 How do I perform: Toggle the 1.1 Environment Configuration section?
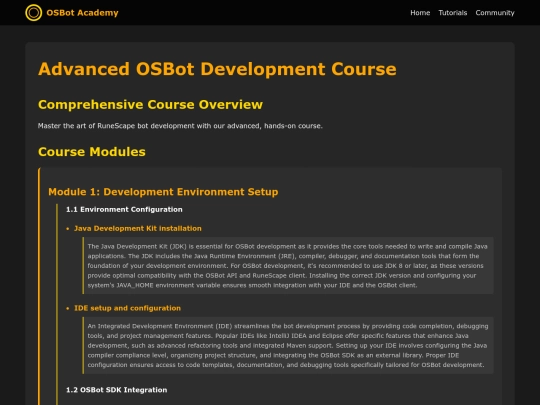pyautogui.click(x=124, y=209)
